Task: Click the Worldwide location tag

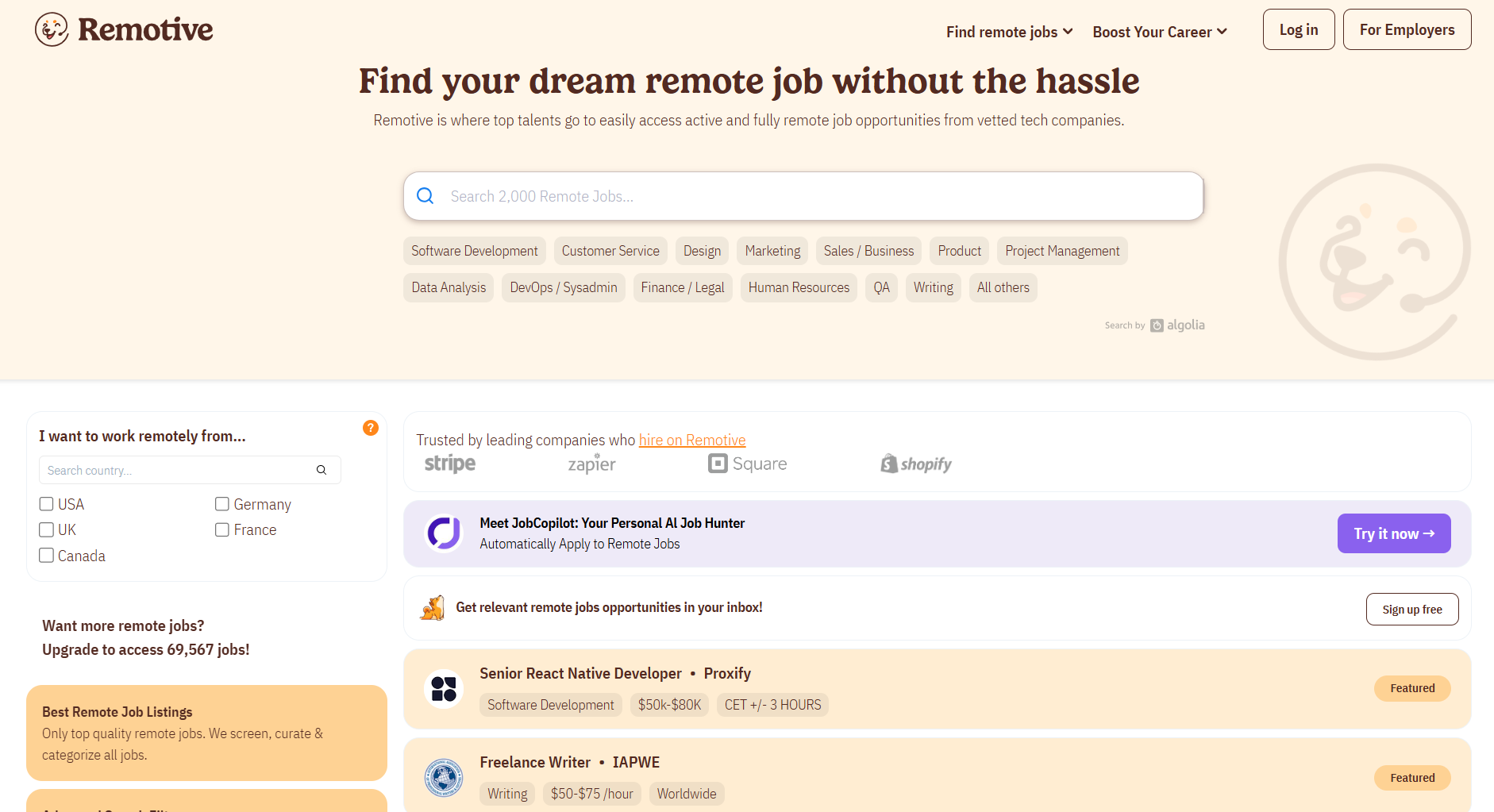Action: [687, 794]
